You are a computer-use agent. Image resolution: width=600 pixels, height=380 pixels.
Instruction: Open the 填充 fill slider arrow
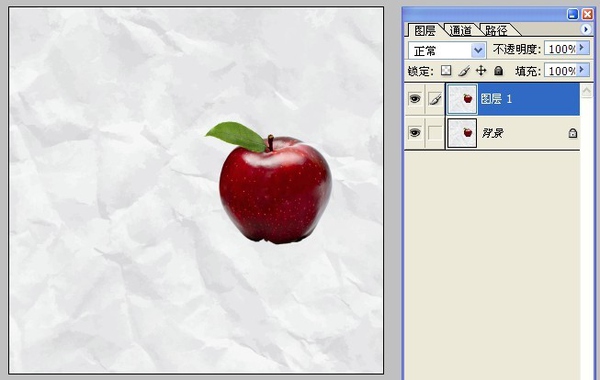point(582,70)
